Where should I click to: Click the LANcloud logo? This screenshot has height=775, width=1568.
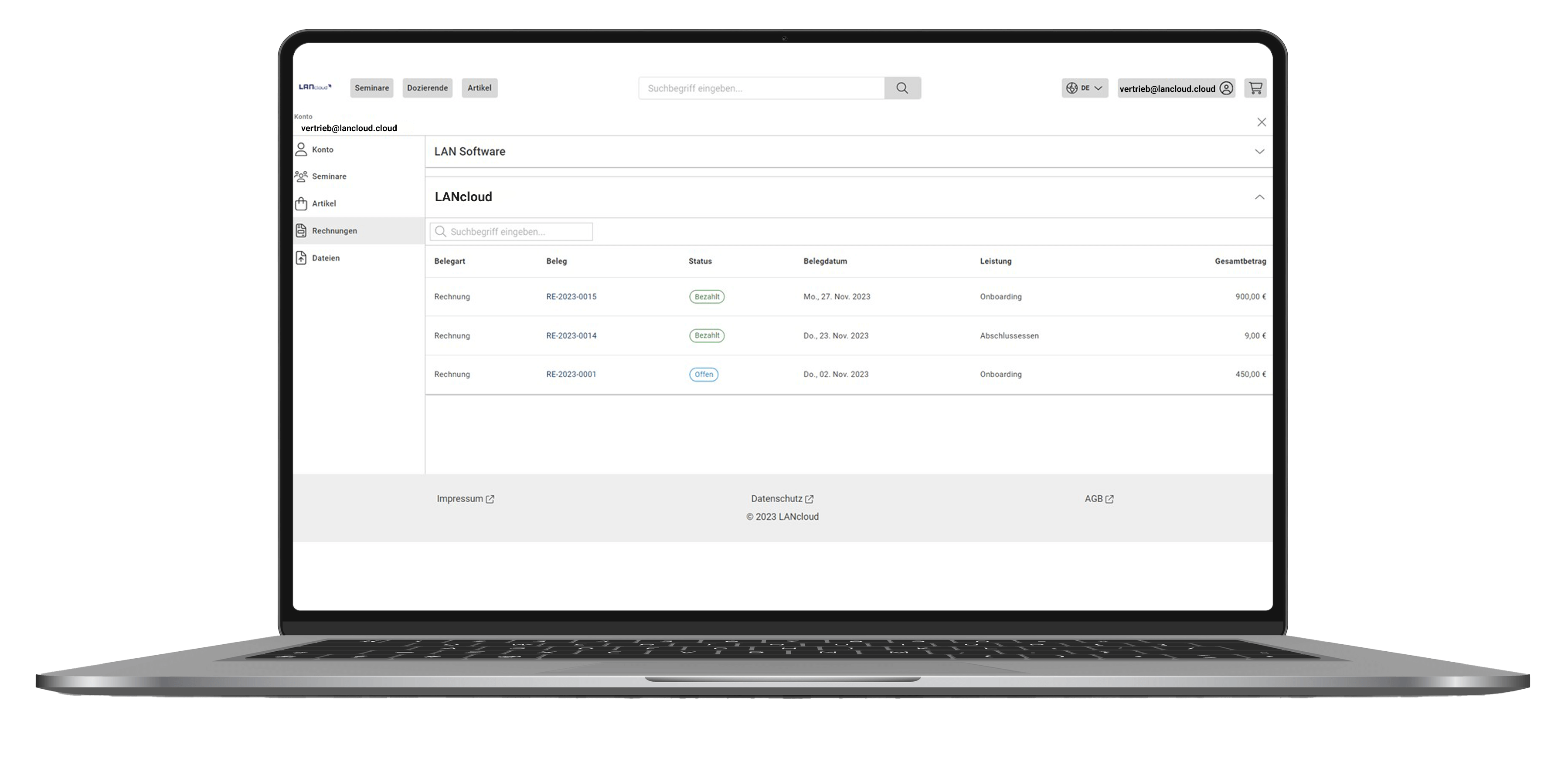coord(315,87)
